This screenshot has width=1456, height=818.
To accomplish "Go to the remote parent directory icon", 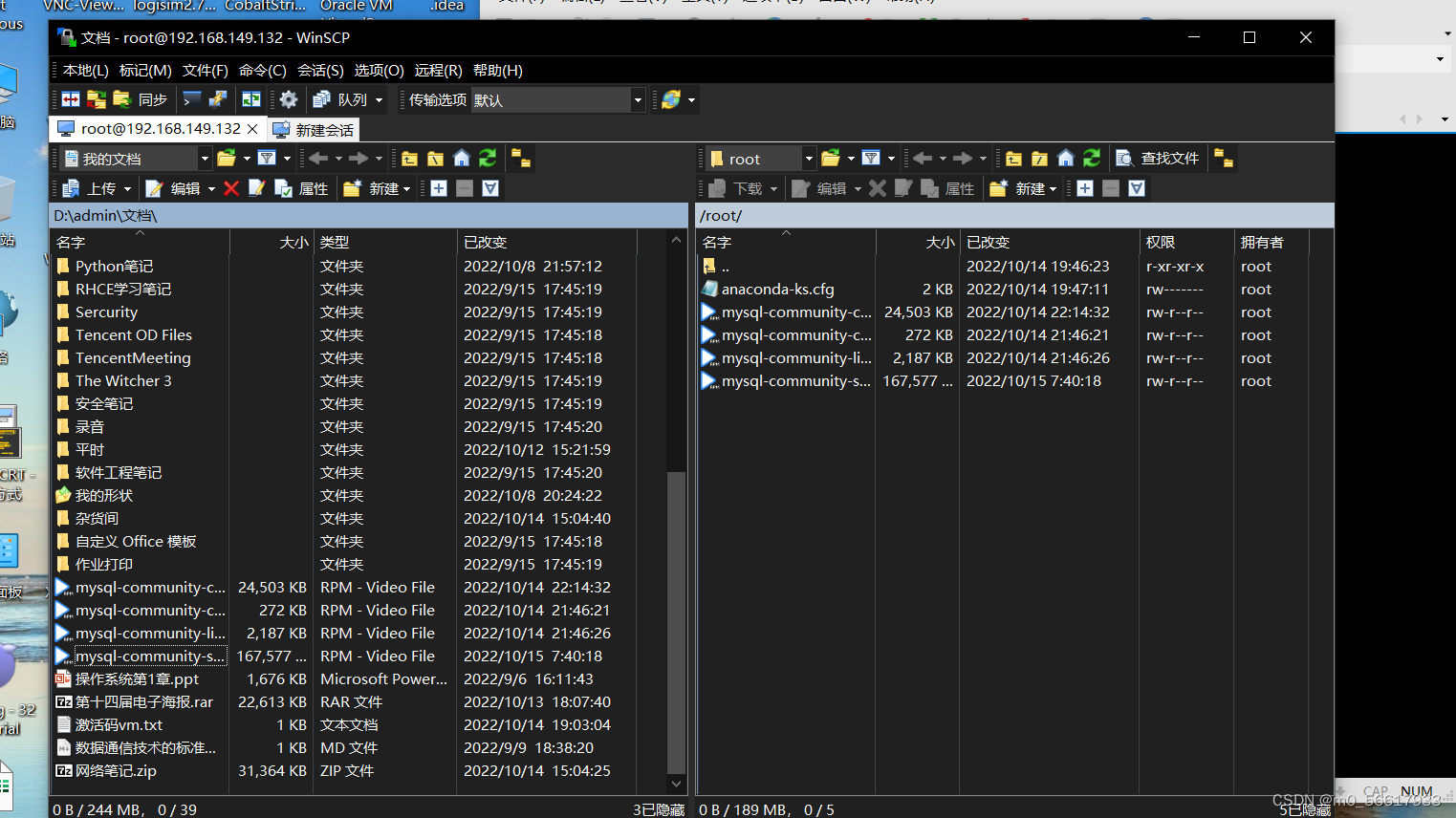I will 1013,159.
